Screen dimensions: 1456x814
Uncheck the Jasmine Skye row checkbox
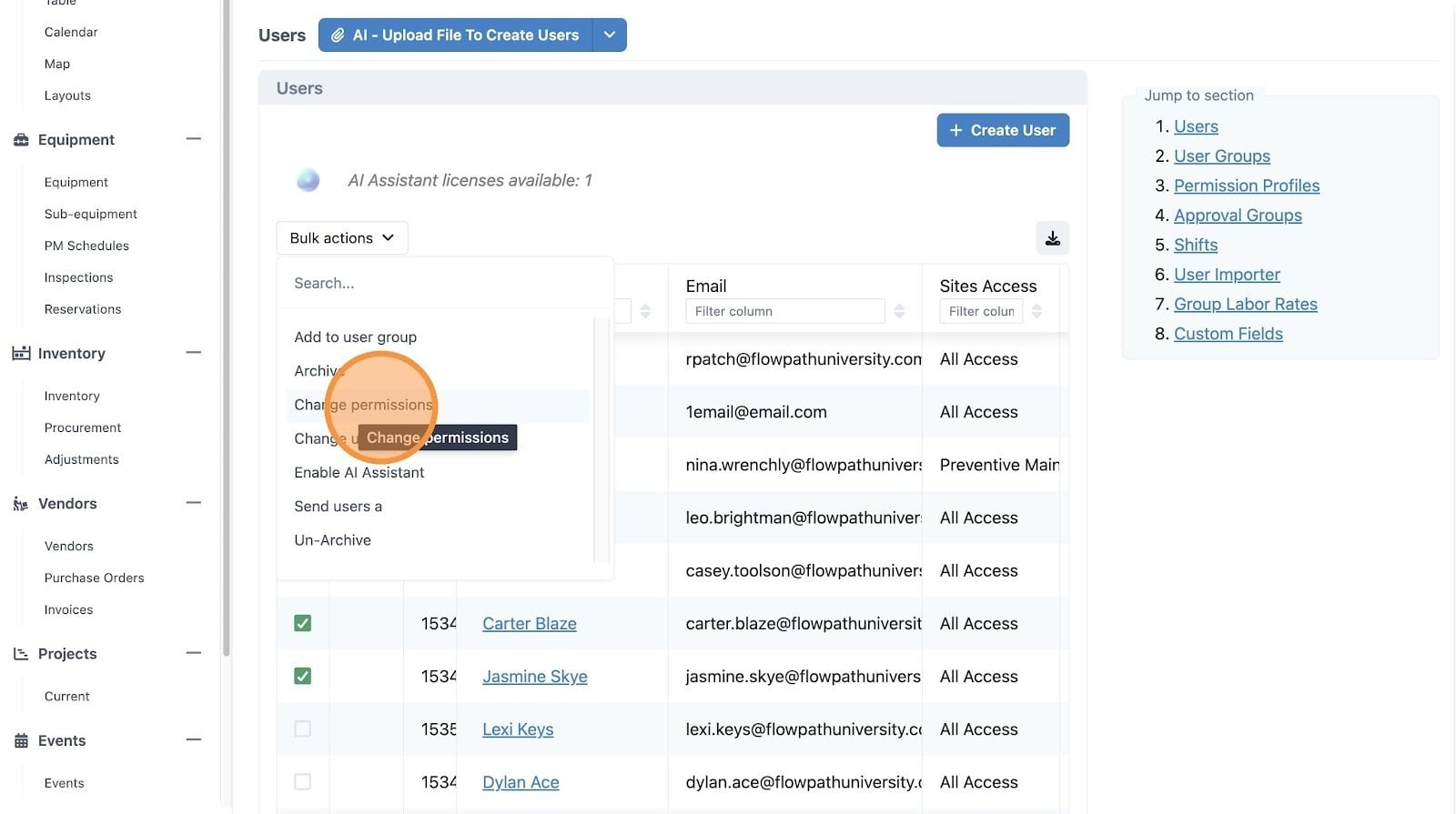point(303,677)
